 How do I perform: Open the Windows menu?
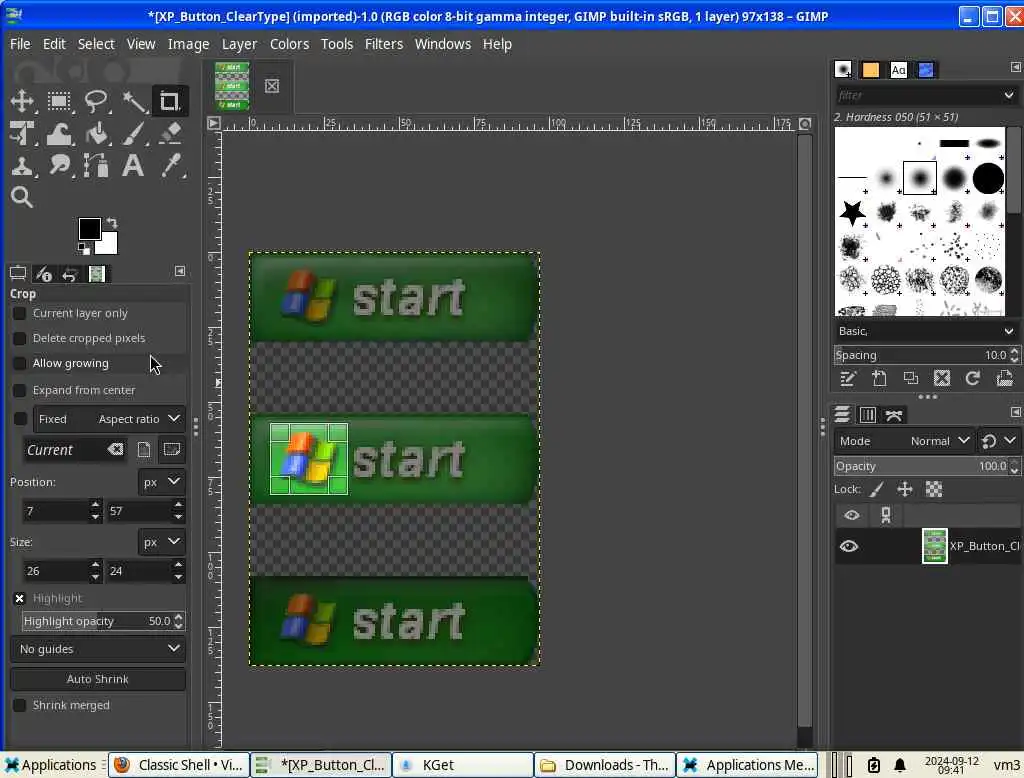(x=443, y=44)
